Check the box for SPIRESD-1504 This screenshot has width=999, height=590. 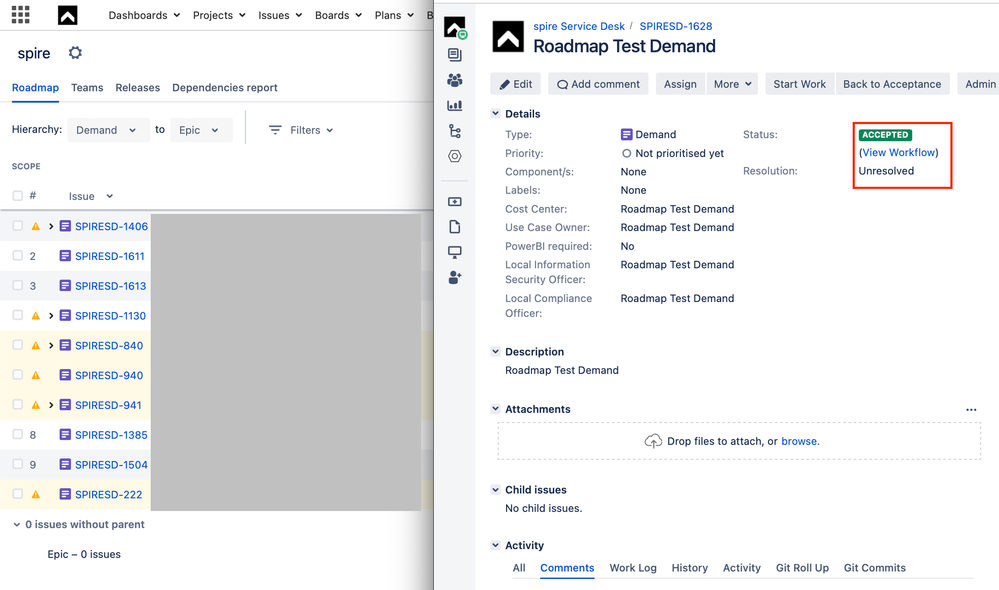(x=18, y=464)
